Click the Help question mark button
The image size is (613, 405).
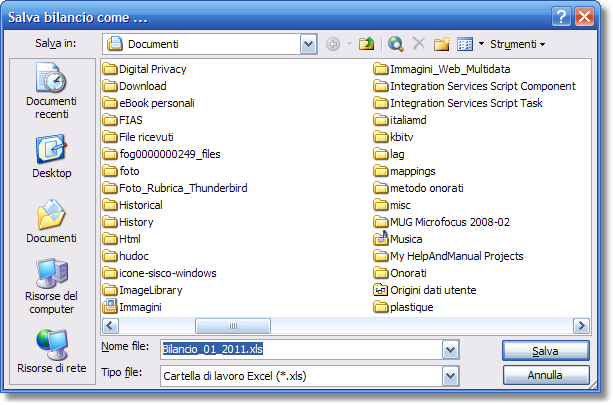[x=561, y=17]
